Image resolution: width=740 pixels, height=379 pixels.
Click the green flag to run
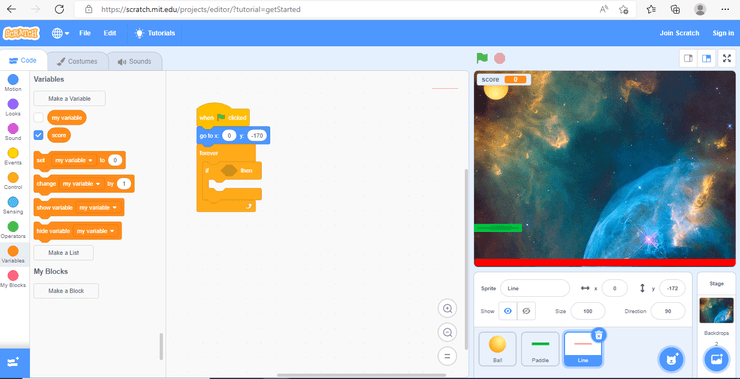pyautogui.click(x=482, y=58)
